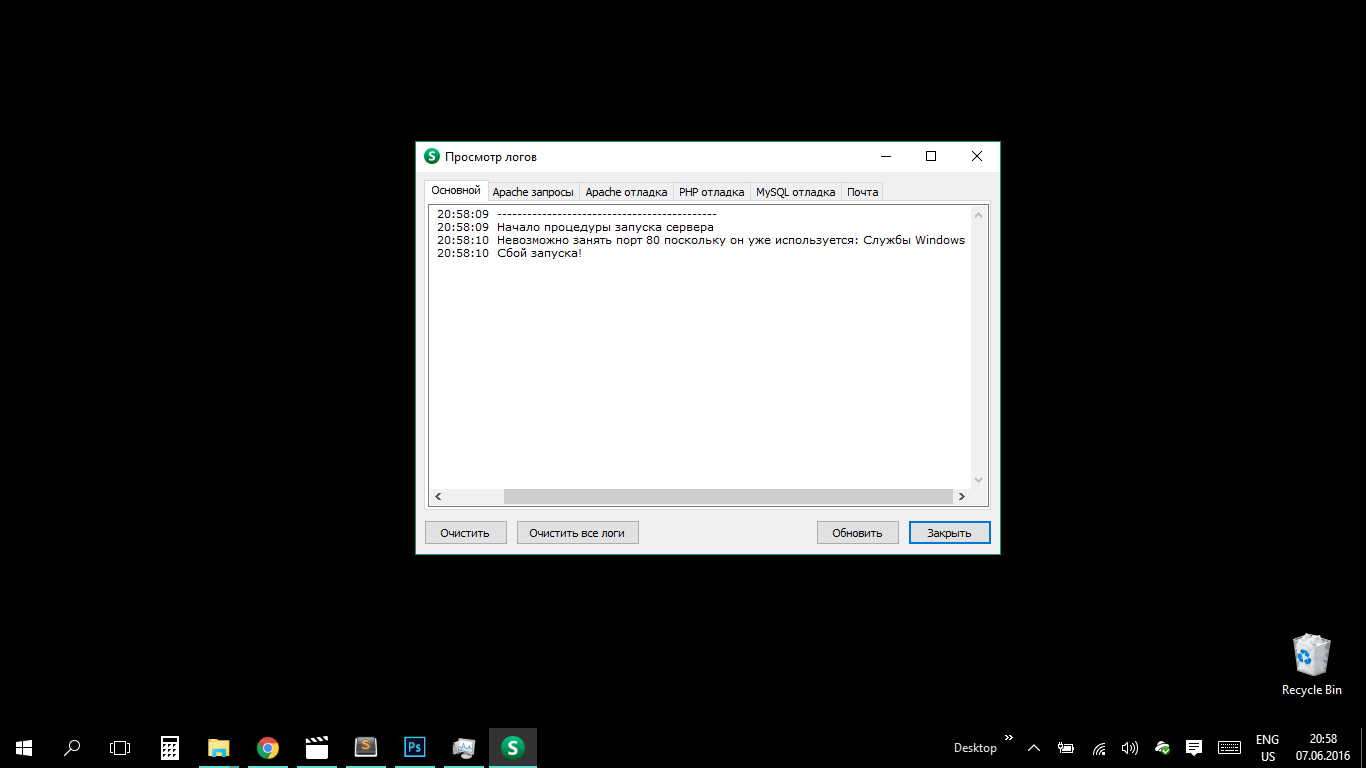The image size is (1366, 768).
Task: Click log line 'Сбой запуска!'
Action: [x=539, y=253]
